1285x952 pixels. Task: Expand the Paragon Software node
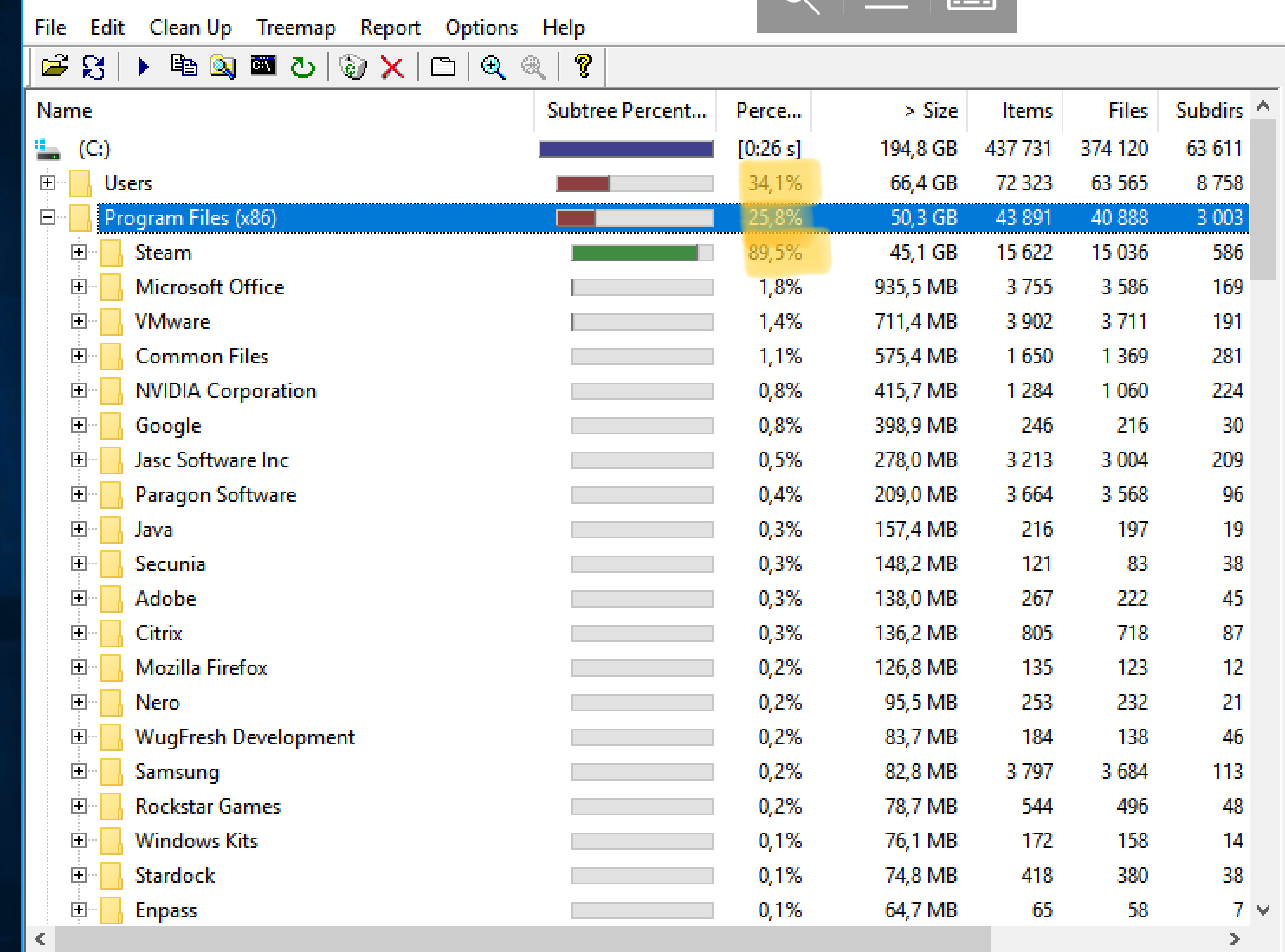[79, 494]
